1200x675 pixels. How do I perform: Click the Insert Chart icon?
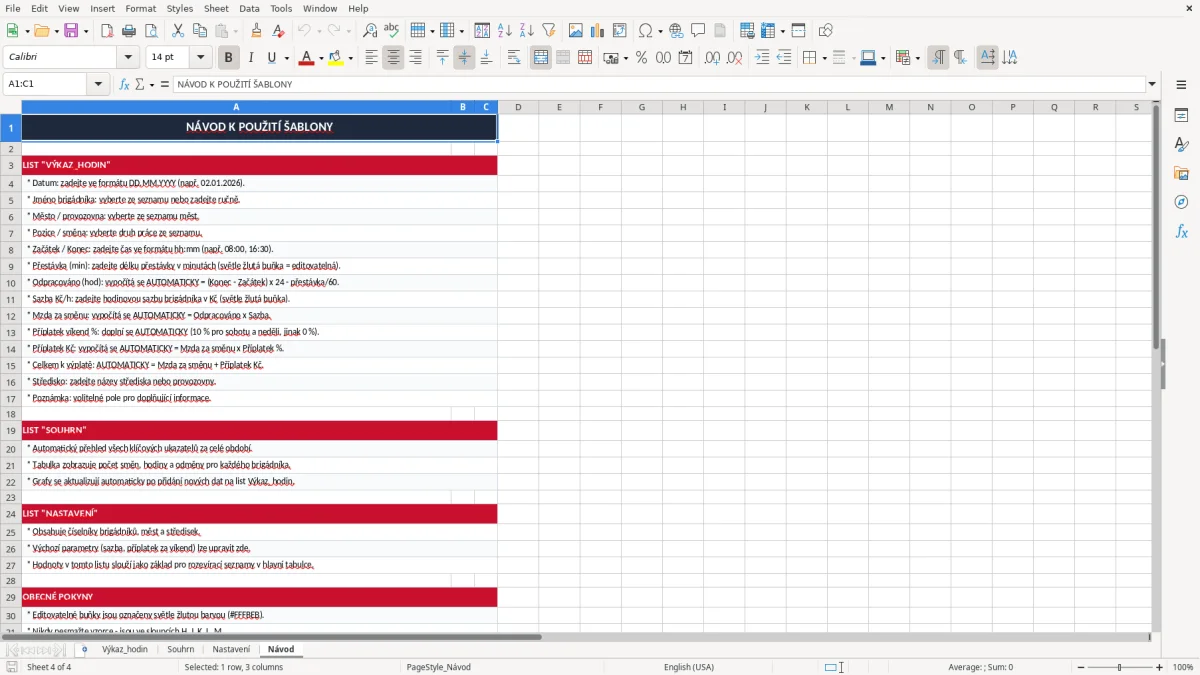click(x=597, y=31)
